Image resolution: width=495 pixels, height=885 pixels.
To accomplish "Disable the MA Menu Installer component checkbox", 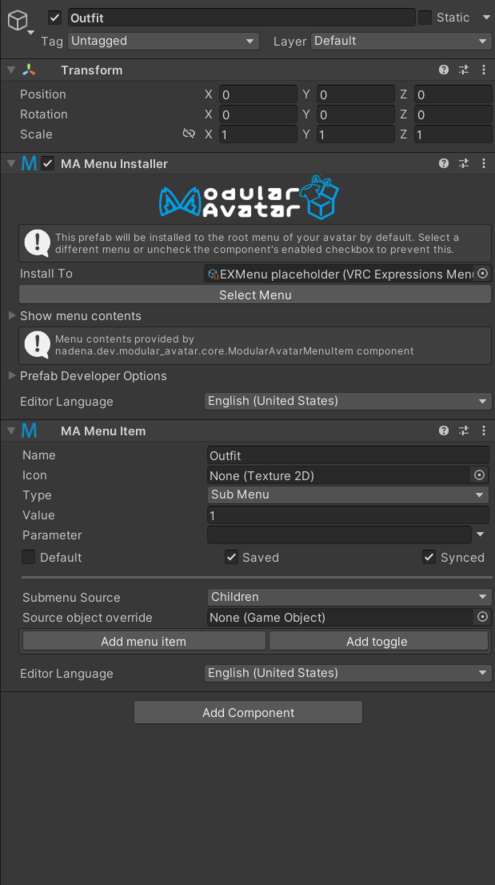I will tap(47, 164).
